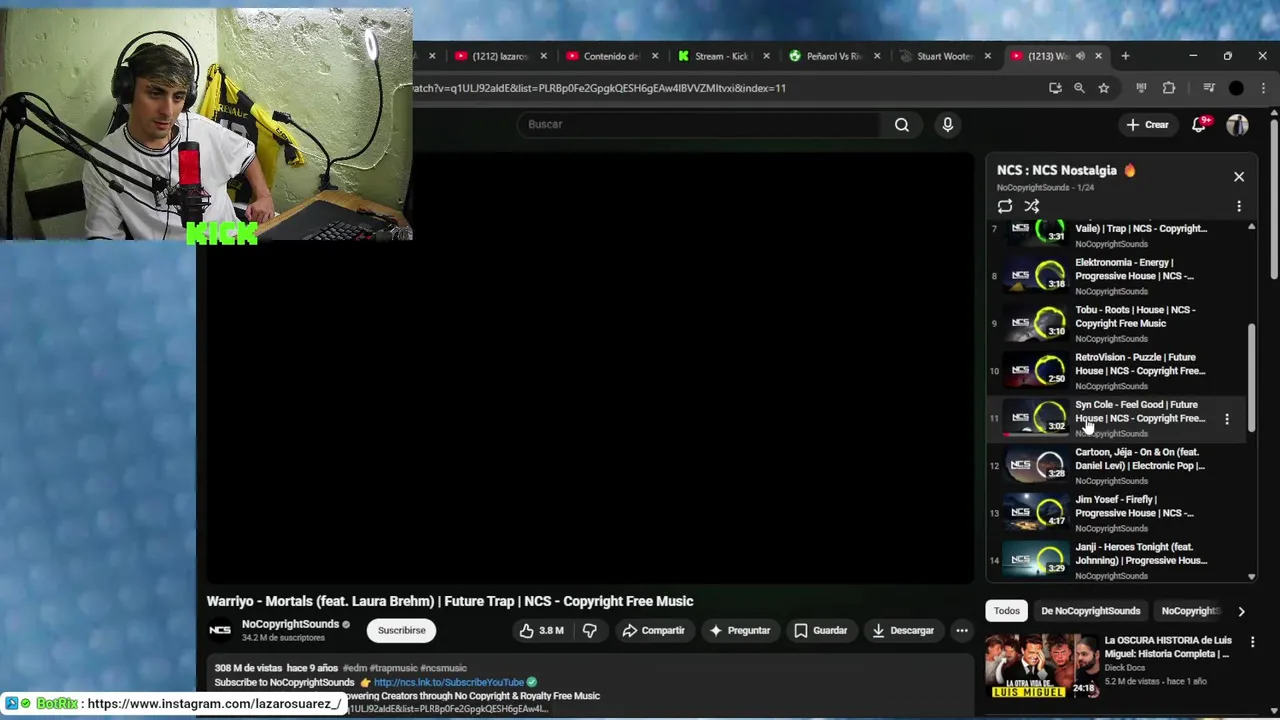Click thumbnail of 3:28 On & On video

1035,465
